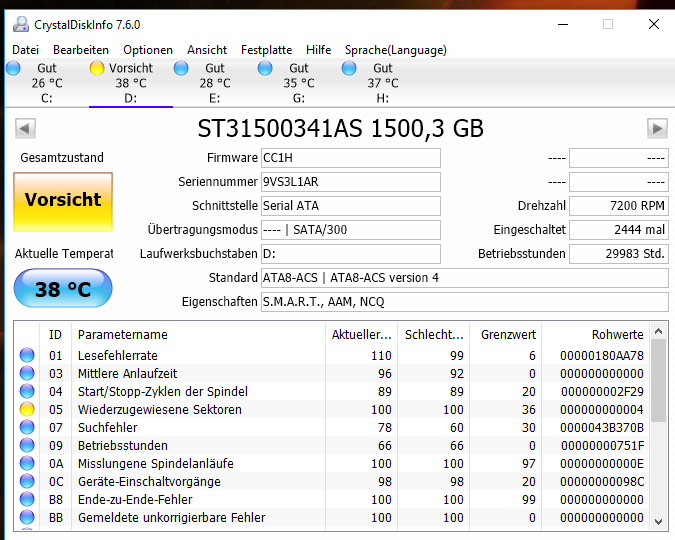This screenshot has width=675, height=540.
Task: Click status icon of Betriebsstunden 09 row
Action: (27, 445)
